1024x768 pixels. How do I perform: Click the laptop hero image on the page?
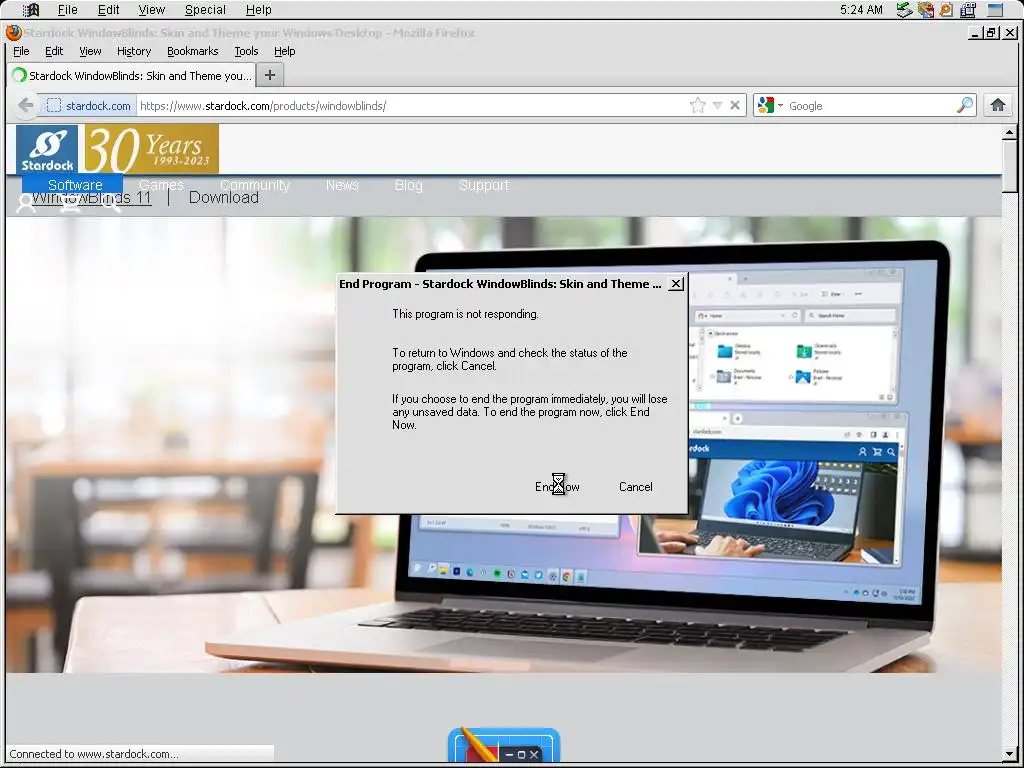(503, 444)
